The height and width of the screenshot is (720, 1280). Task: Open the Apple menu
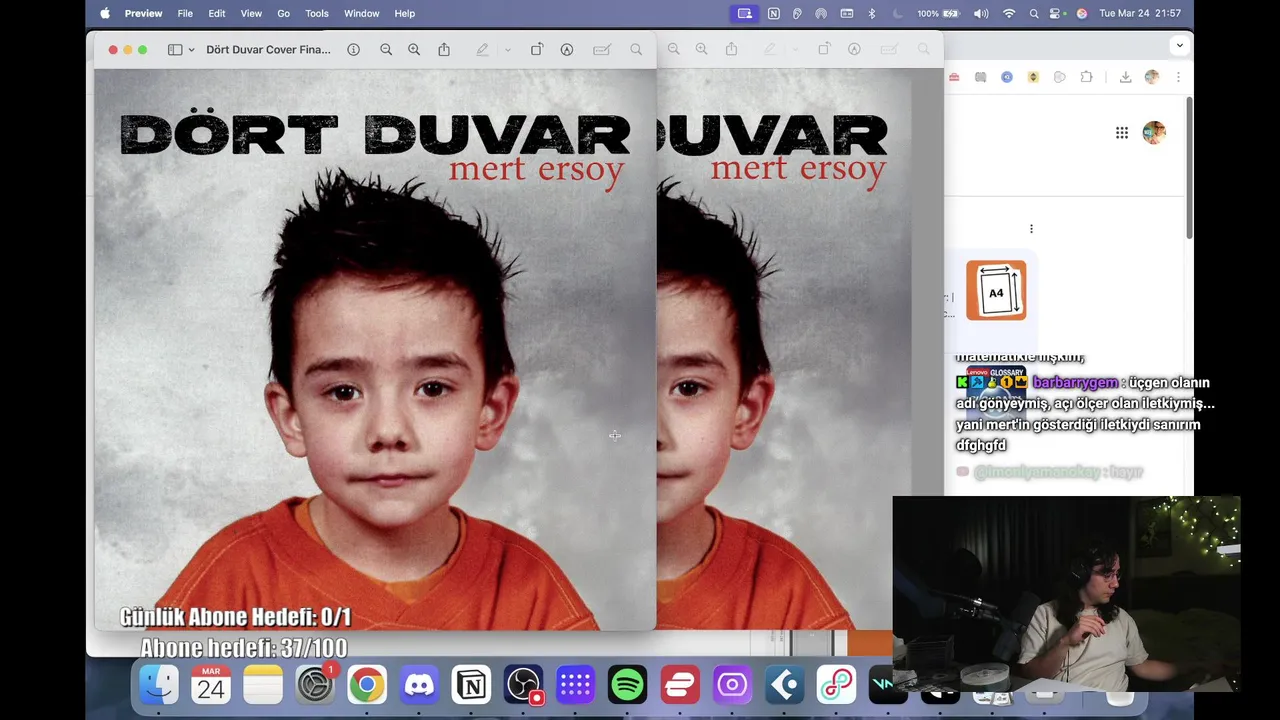click(105, 13)
